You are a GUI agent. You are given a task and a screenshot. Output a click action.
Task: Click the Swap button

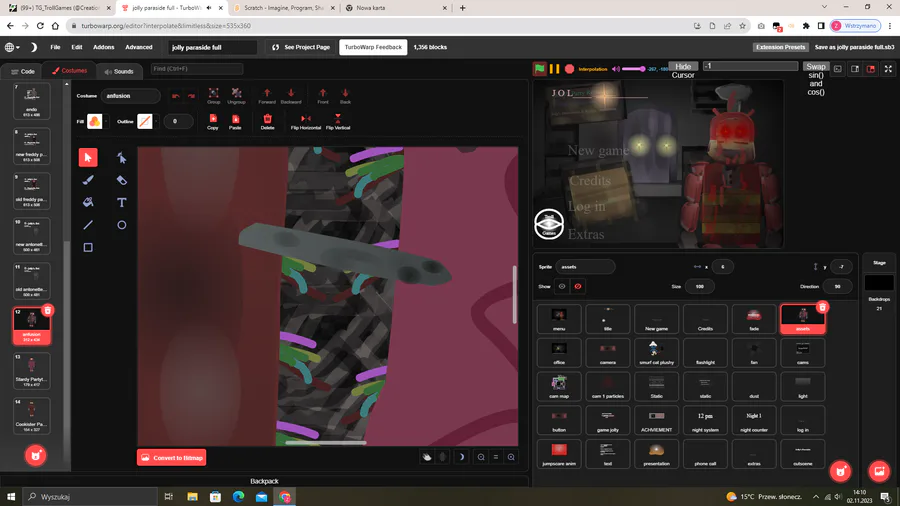816,67
